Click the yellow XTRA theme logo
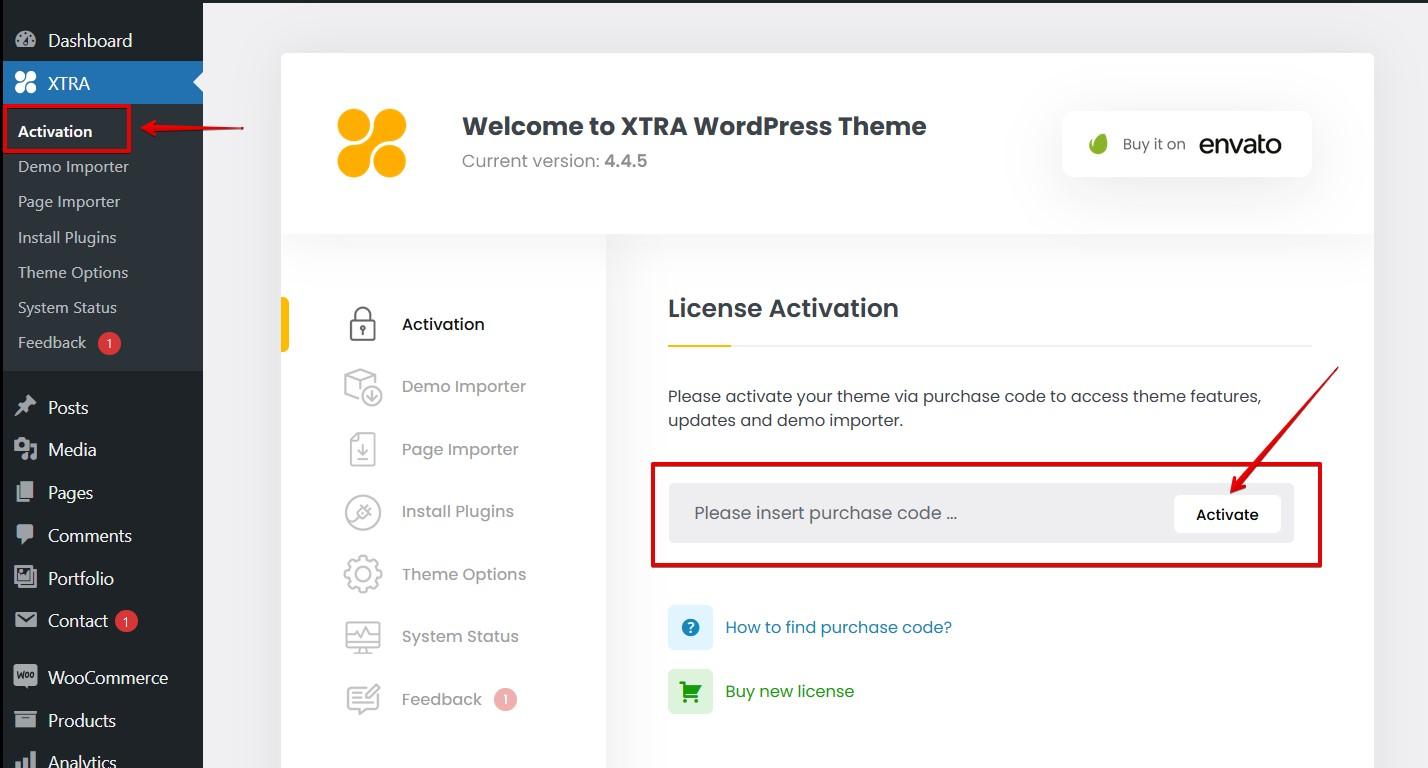This screenshot has height=768, width=1428. 372,143
